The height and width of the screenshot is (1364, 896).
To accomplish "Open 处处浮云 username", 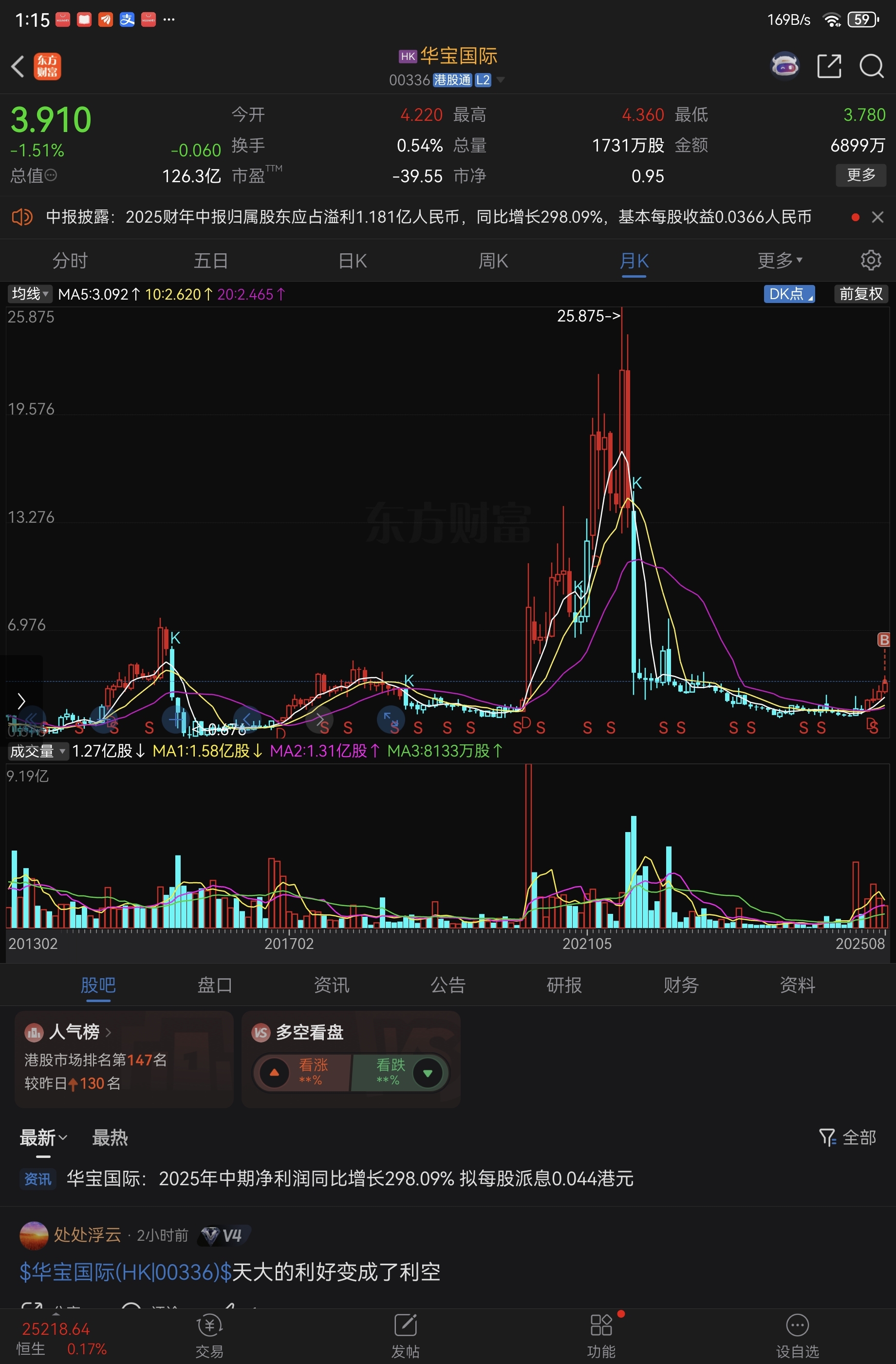I will [87, 1235].
